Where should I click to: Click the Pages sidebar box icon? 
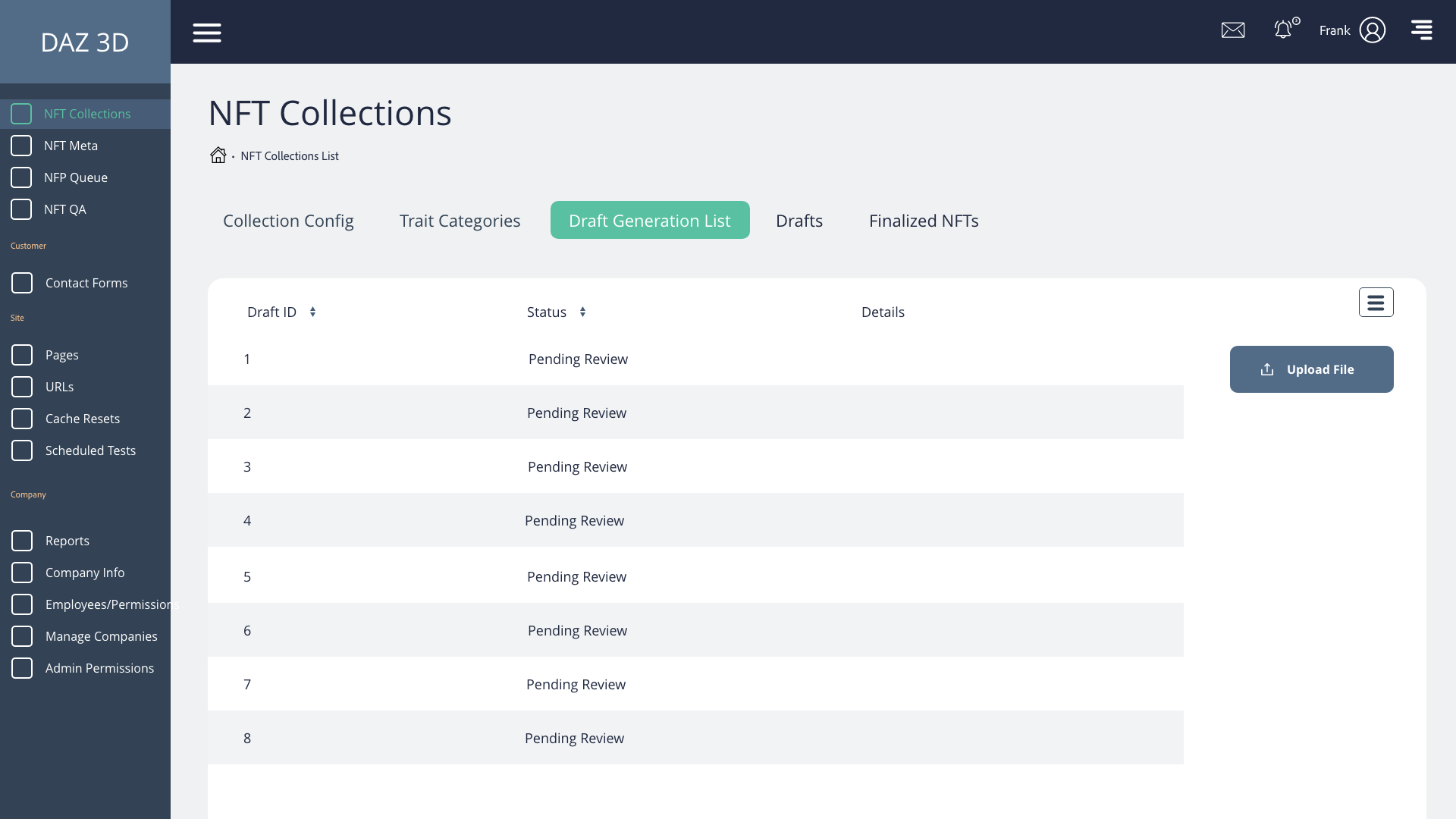(x=22, y=355)
